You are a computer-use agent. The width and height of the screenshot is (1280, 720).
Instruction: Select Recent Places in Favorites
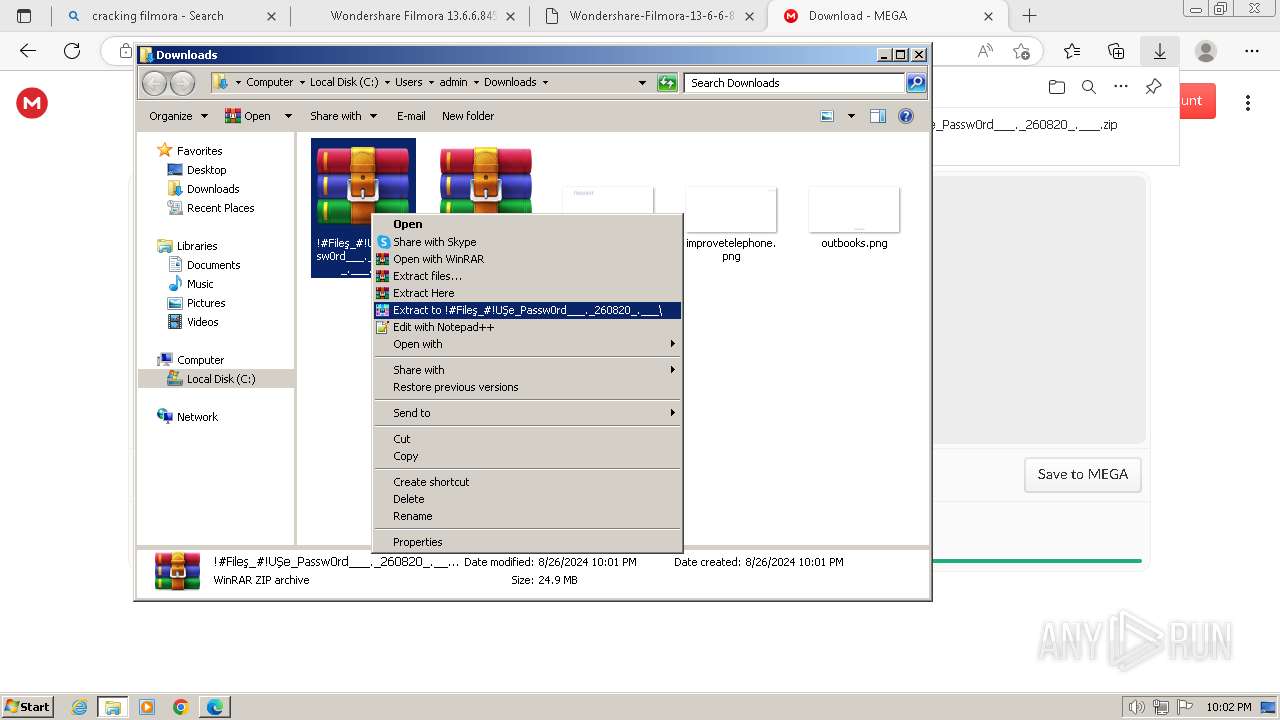(220, 208)
